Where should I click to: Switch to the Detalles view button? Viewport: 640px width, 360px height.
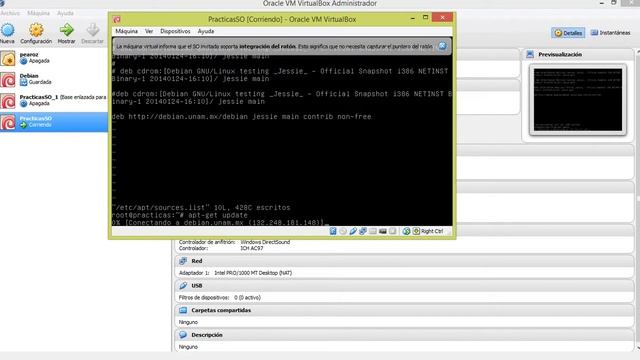(568, 33)
